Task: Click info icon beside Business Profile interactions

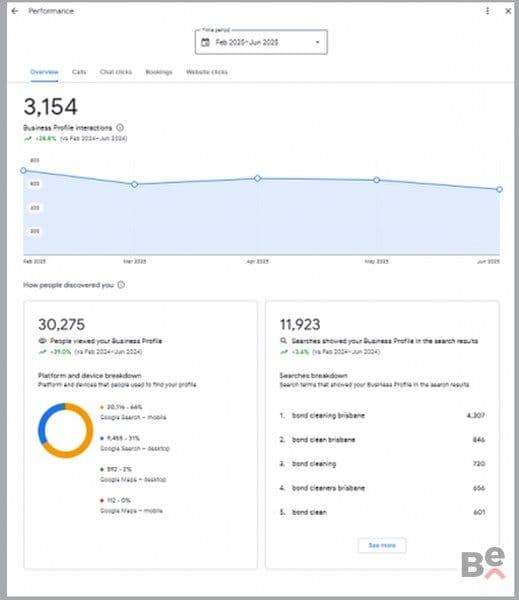Action: [120, 127]
